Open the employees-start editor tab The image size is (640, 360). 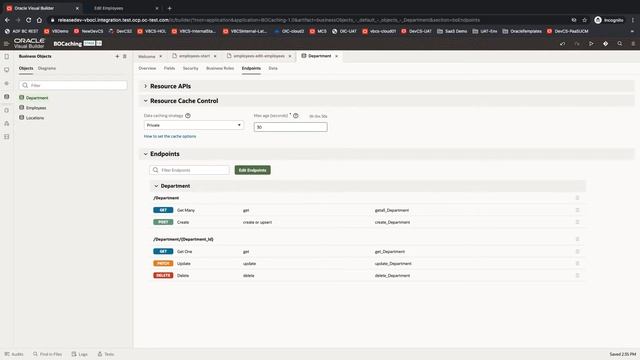[194, 56]
